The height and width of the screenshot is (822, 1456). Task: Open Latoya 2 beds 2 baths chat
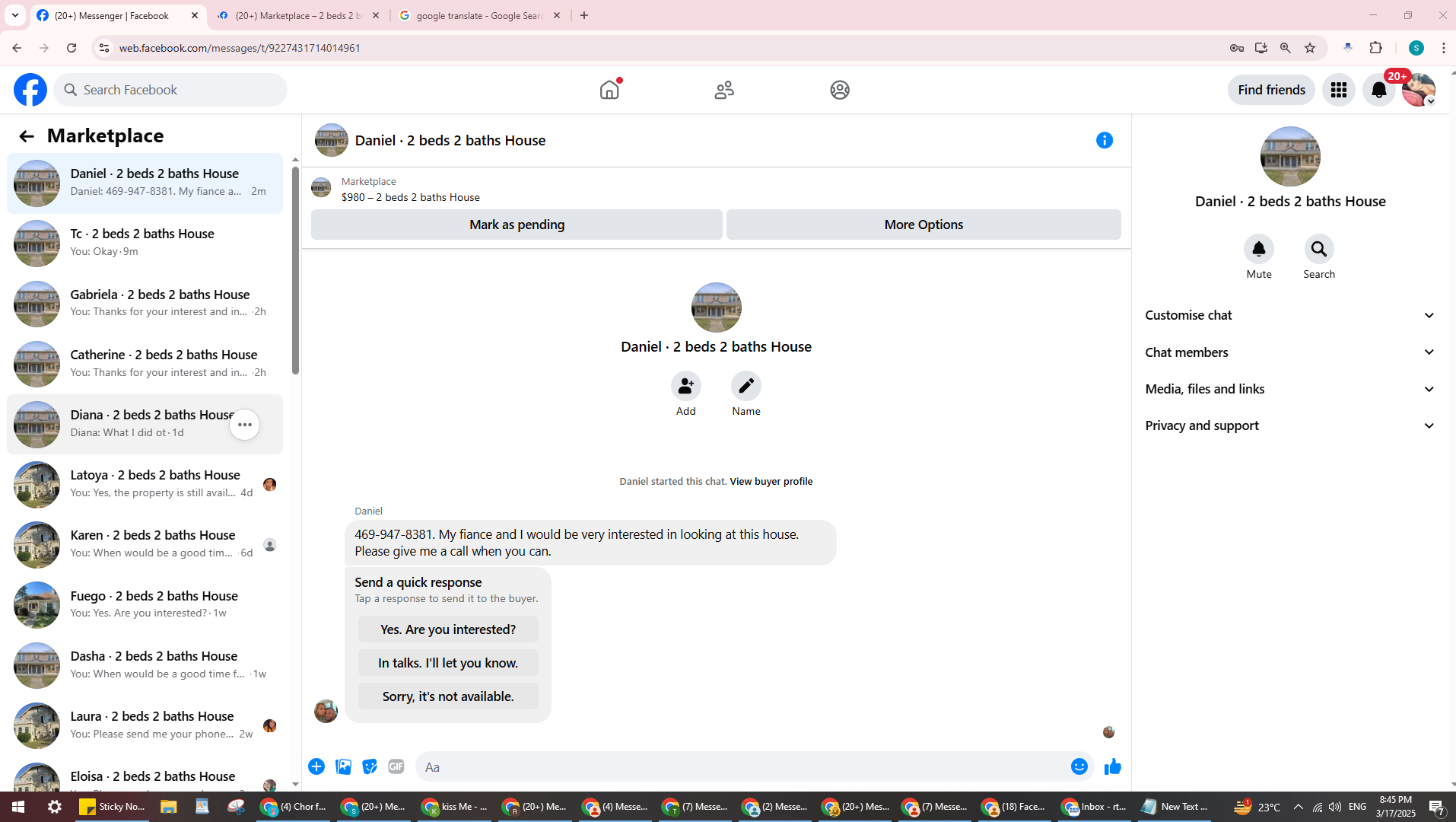pyautogui.click(x=145, y=485)
